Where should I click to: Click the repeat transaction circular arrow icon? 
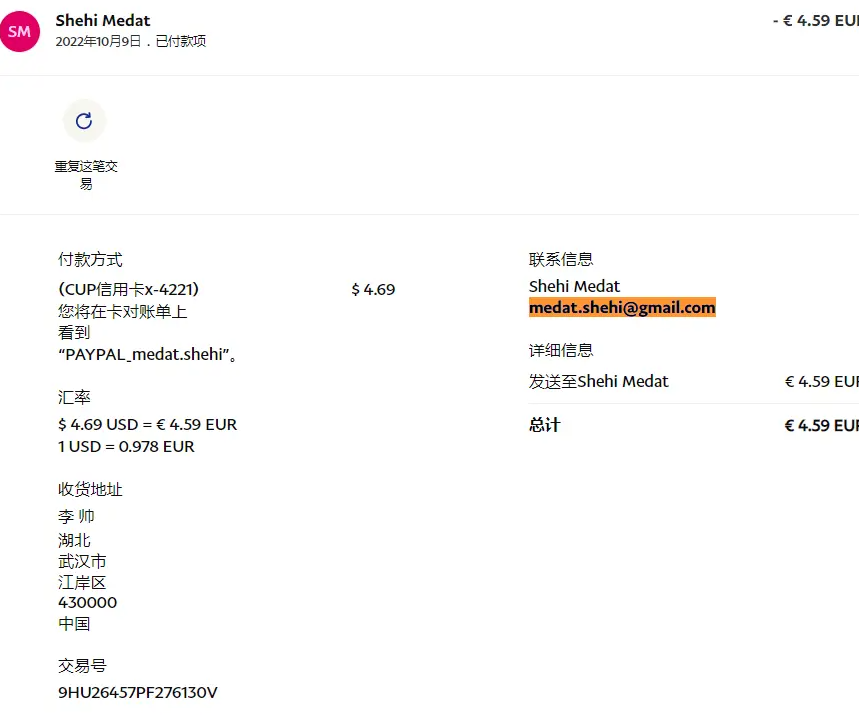(x=84, y=121)
